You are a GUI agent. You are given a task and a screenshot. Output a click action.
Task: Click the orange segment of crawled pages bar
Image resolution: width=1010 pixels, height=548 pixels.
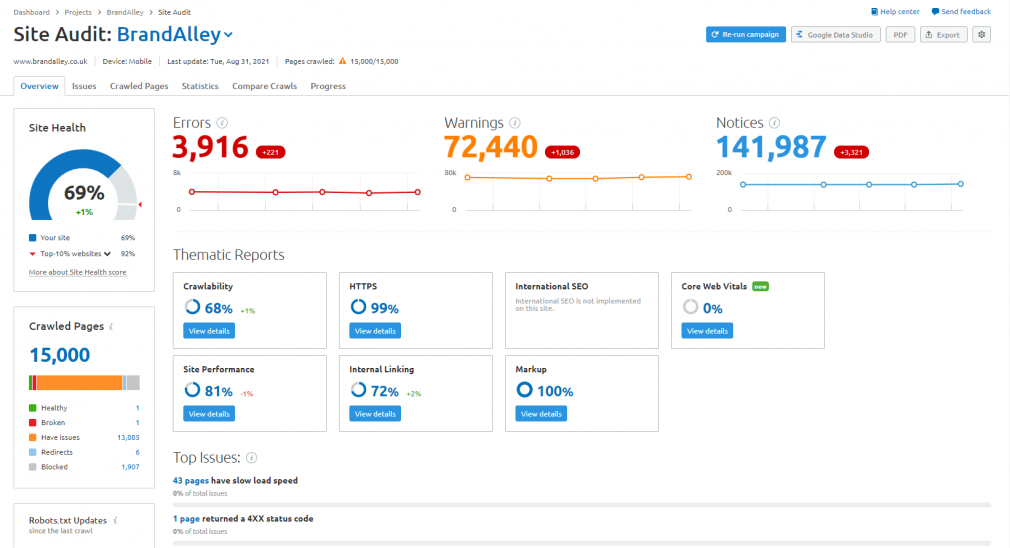(x=79, y=383)
